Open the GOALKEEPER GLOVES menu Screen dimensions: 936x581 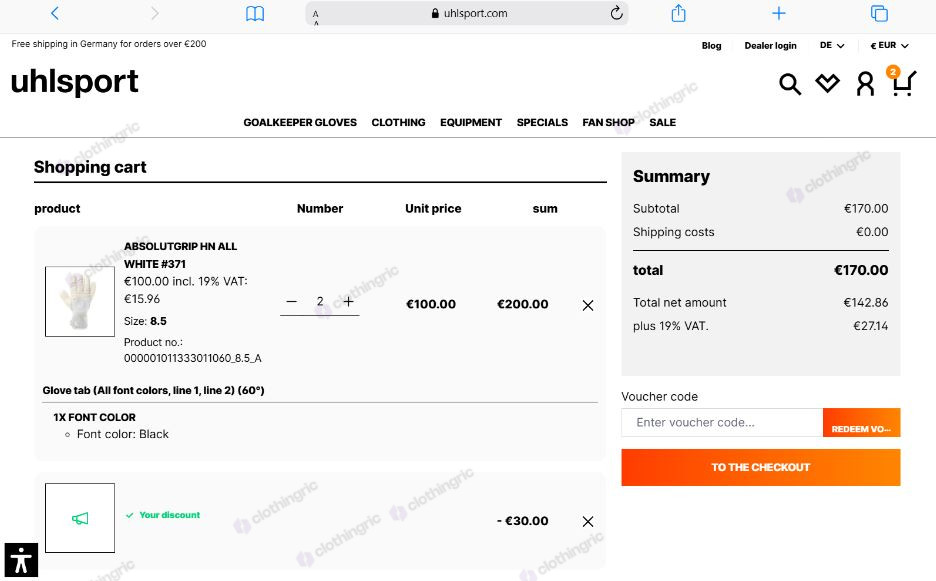(x=300, y=122)
